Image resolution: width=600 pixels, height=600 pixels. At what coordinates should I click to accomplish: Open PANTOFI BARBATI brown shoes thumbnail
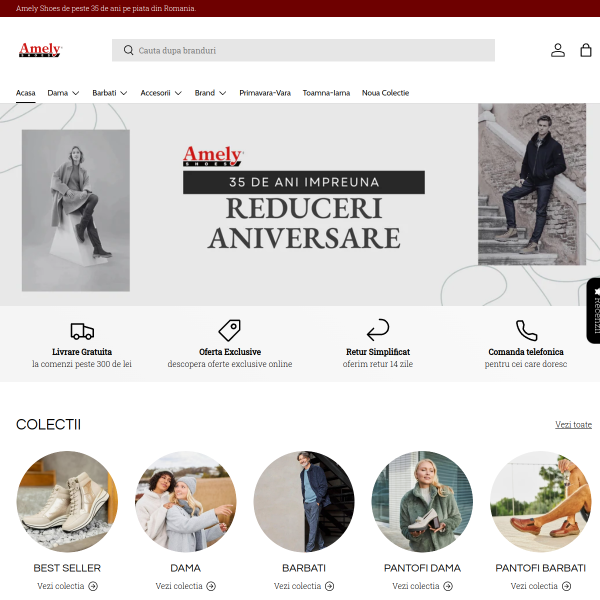540,501
